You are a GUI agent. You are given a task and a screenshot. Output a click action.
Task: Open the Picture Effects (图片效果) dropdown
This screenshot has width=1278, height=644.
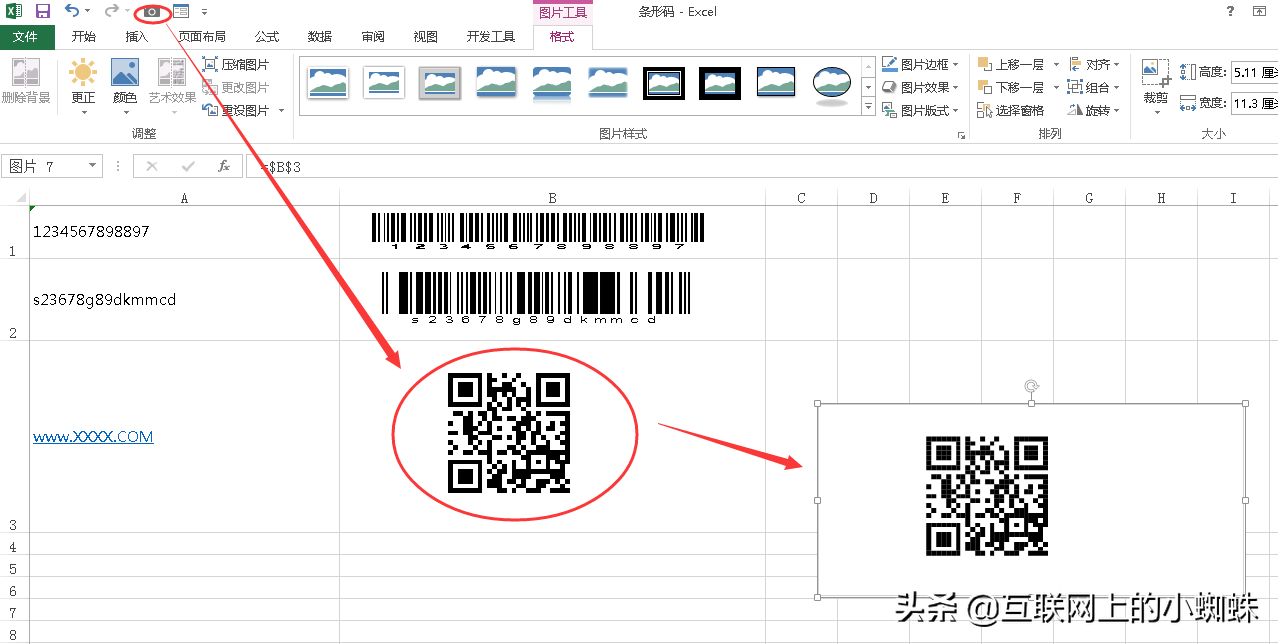point(921,87)
